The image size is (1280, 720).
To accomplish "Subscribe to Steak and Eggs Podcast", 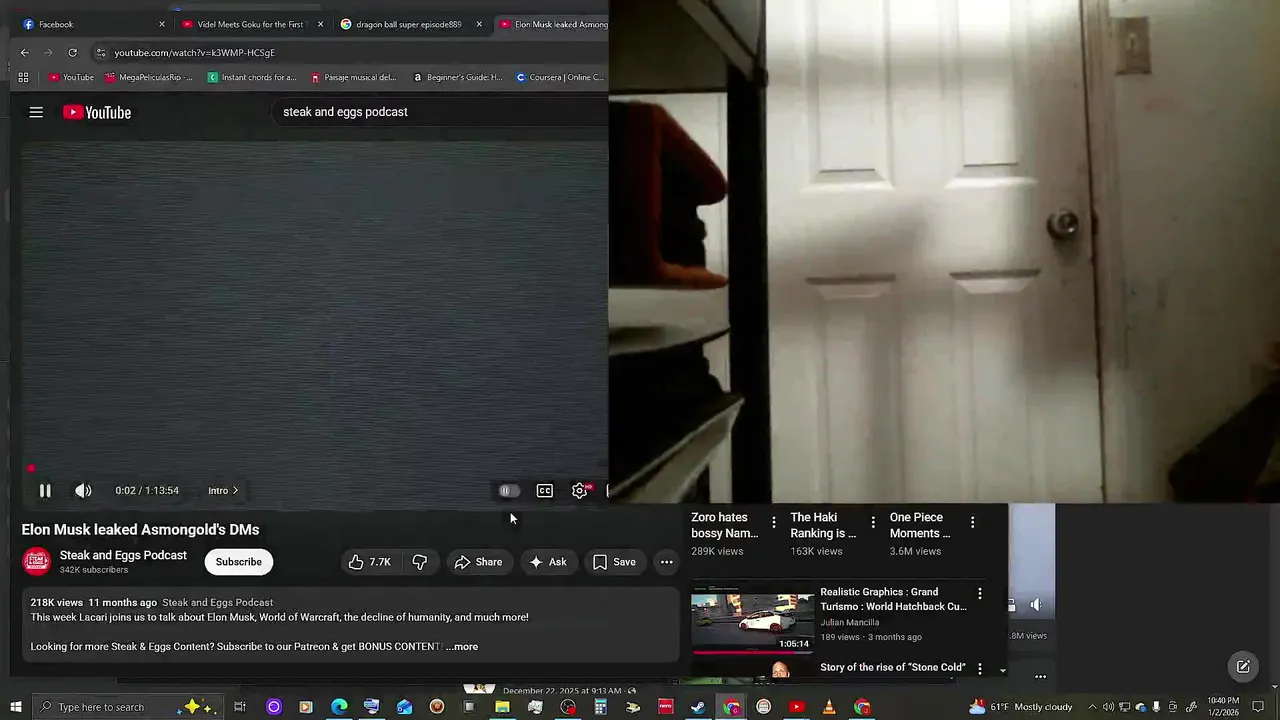I will 239,562.
